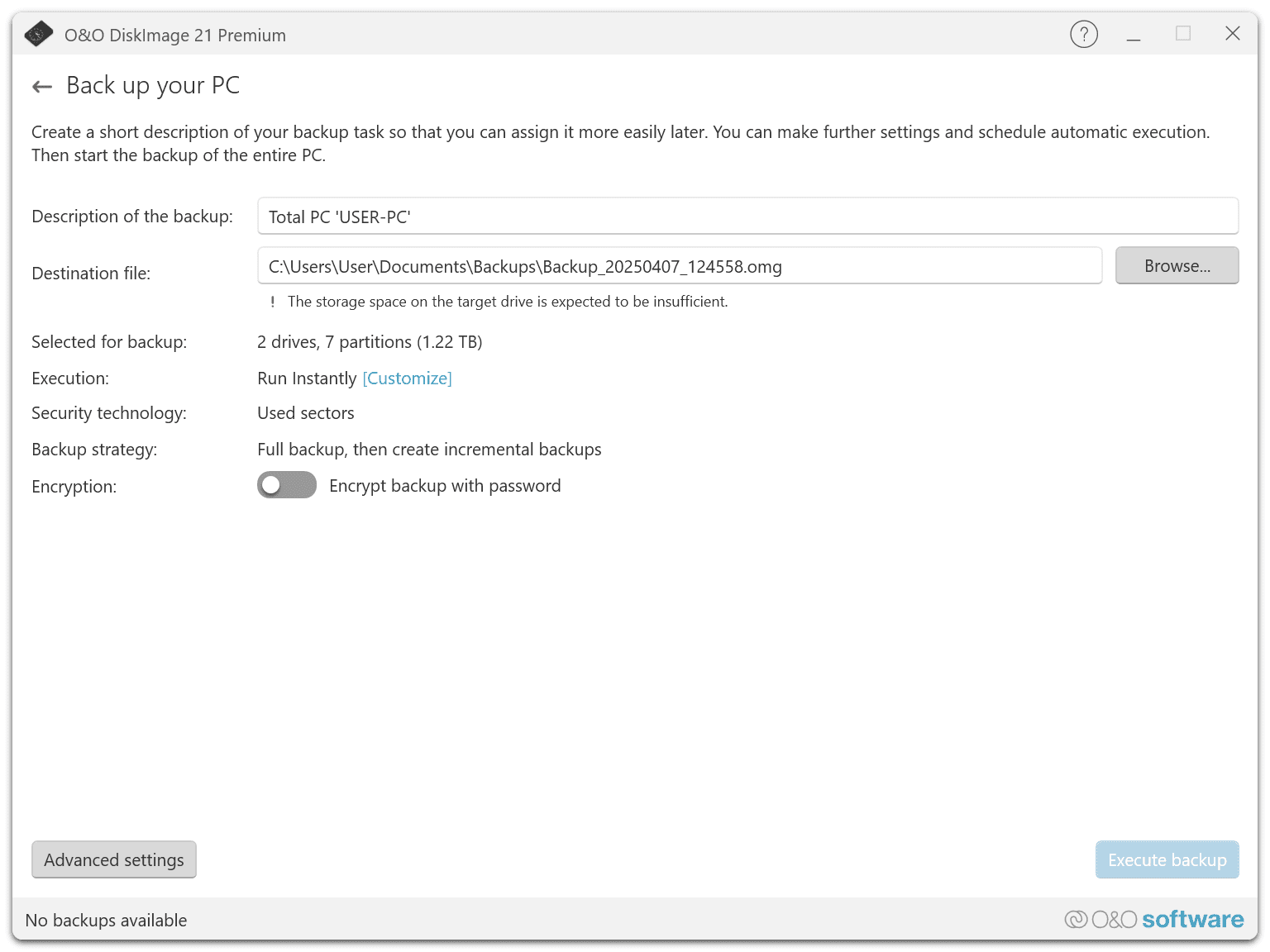Maximize the DiskImage window
Screen dimensions: 1270x952
(1183, 34)
